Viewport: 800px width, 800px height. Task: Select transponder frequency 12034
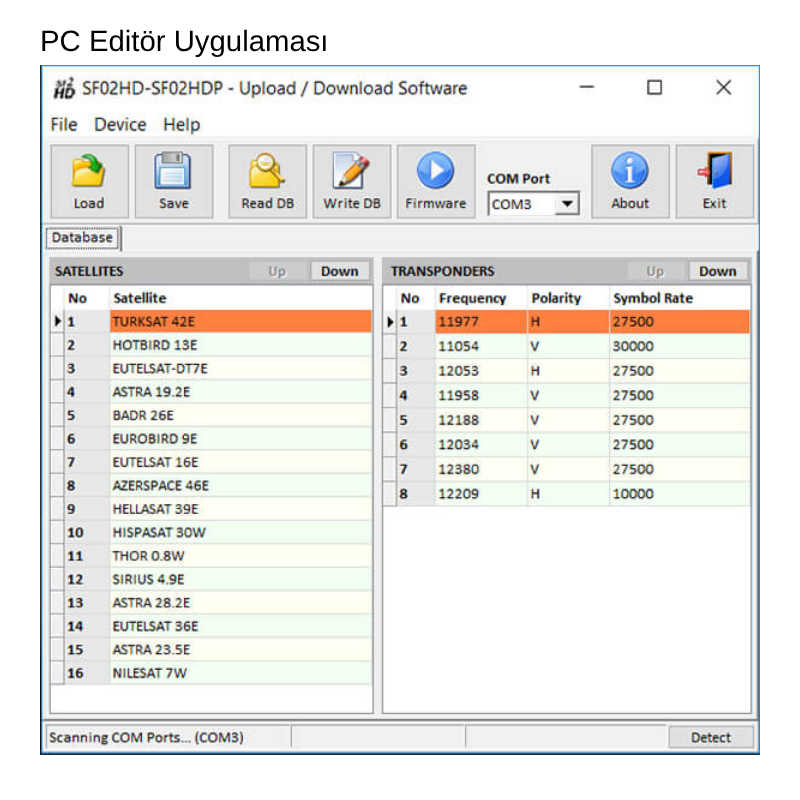click(x=481, y=445)
